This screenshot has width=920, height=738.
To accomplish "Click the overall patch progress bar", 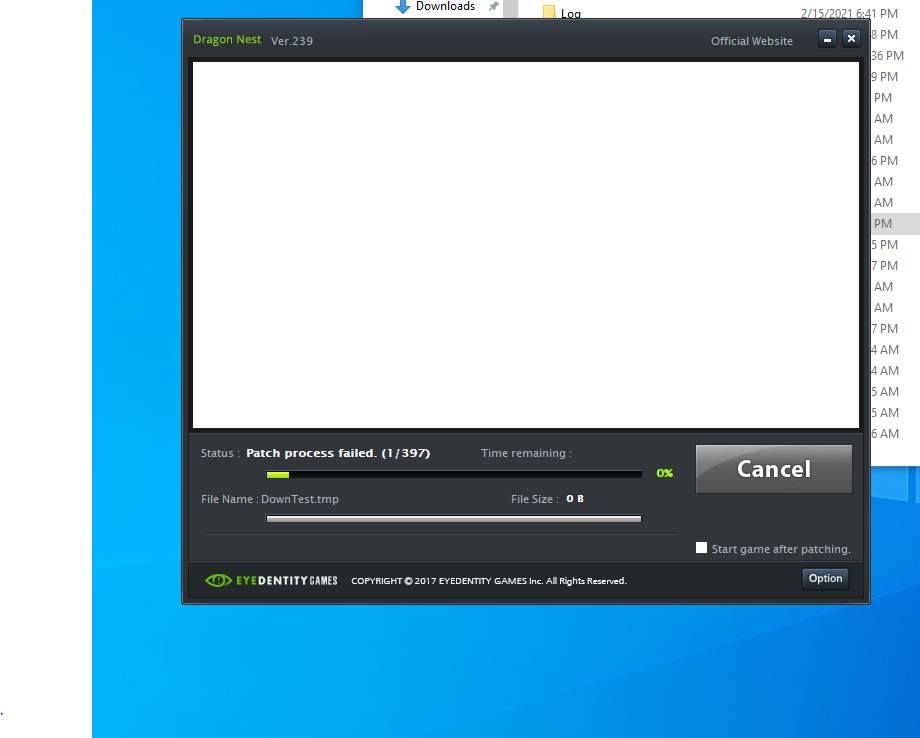I will coord(454,475).
